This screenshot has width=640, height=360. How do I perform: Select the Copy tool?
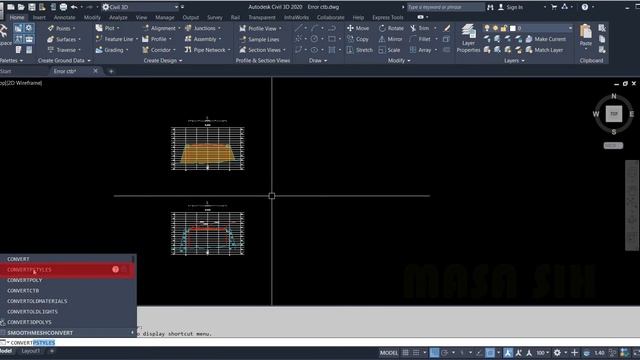pos(358,39)
